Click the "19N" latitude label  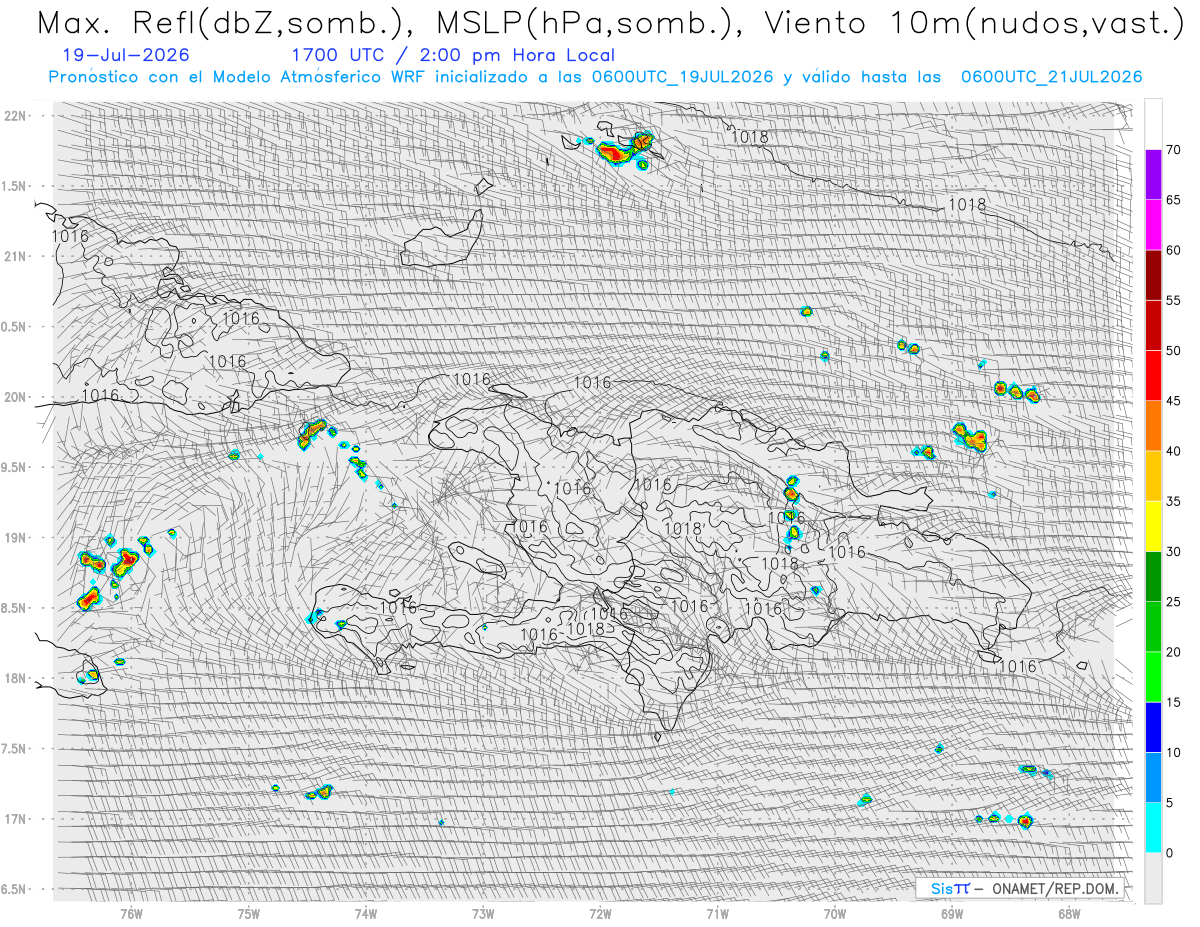click(x=16, y=538)
